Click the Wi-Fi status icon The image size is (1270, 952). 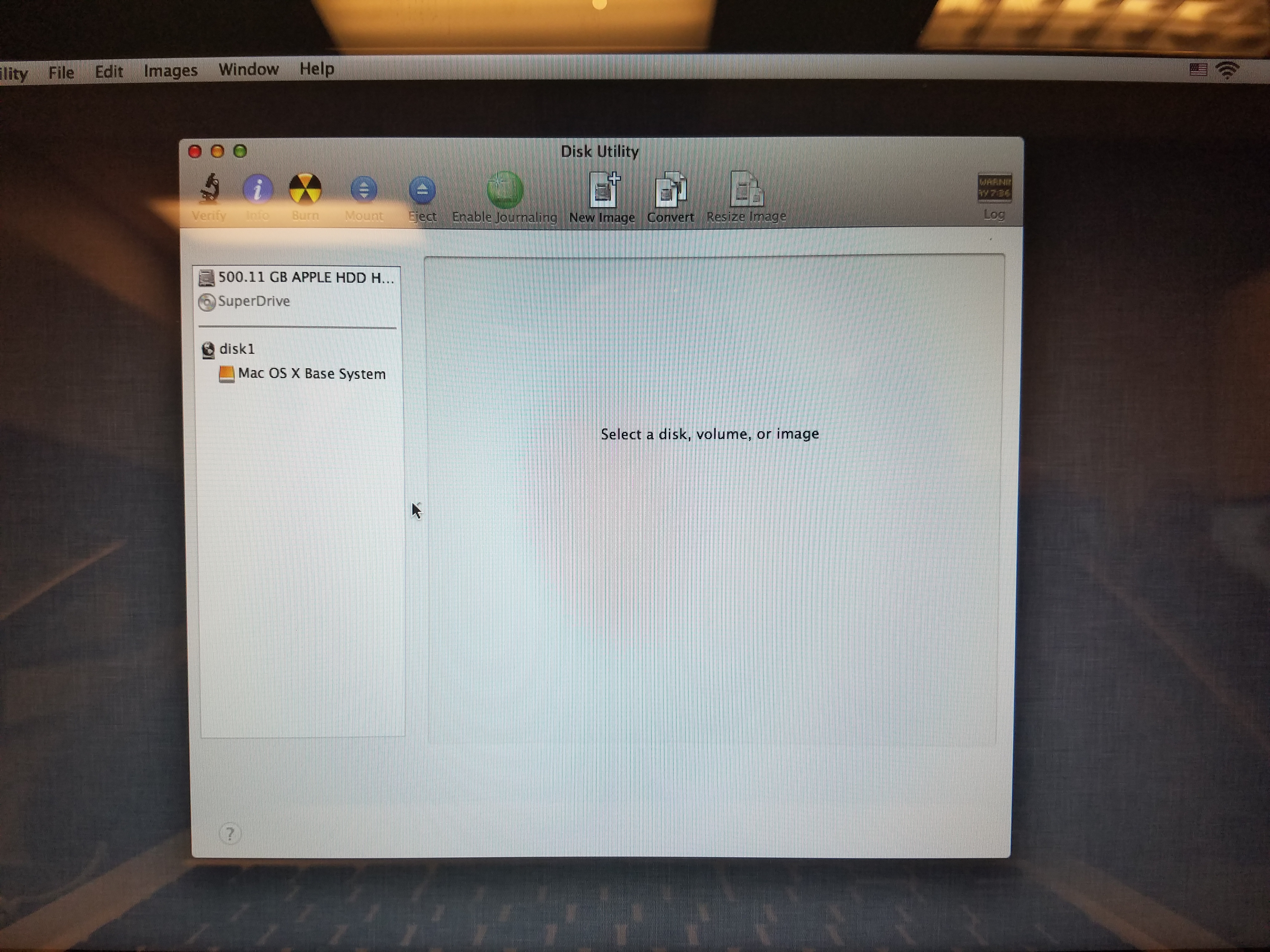tap(1228, 71)
